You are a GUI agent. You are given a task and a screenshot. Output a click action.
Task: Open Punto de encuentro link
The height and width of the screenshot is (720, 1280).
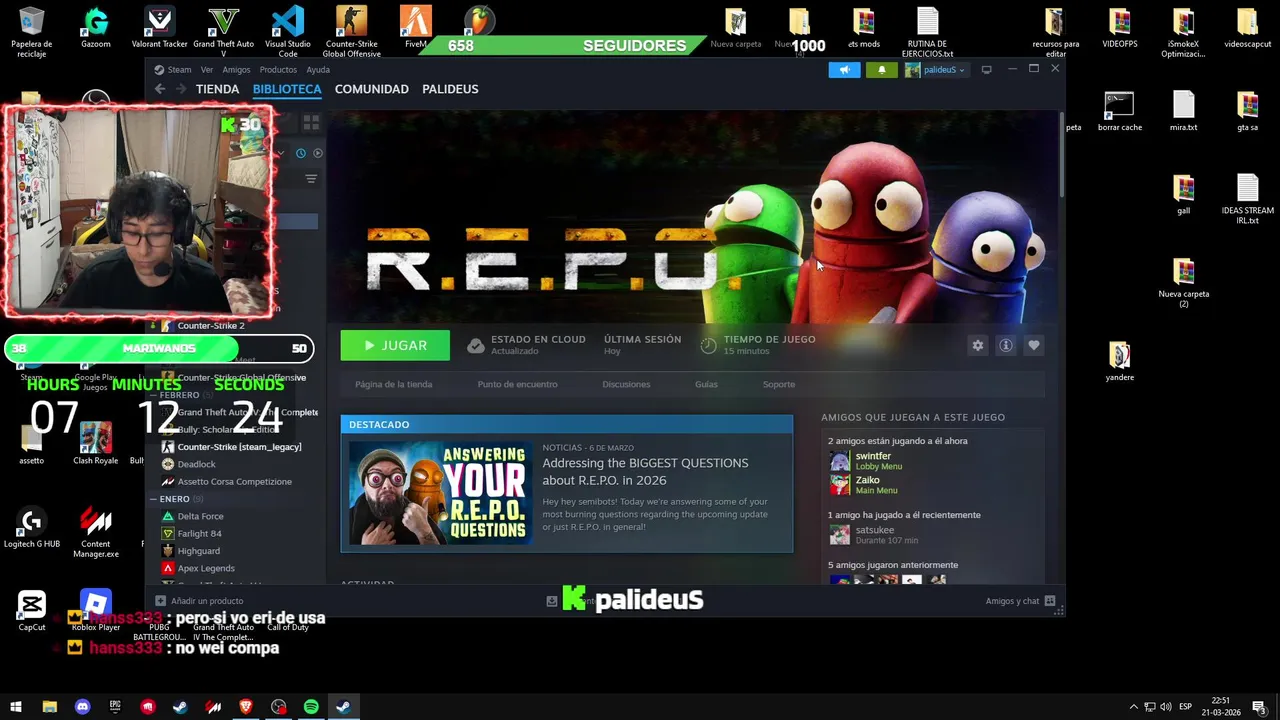click(x=517, y=384)
